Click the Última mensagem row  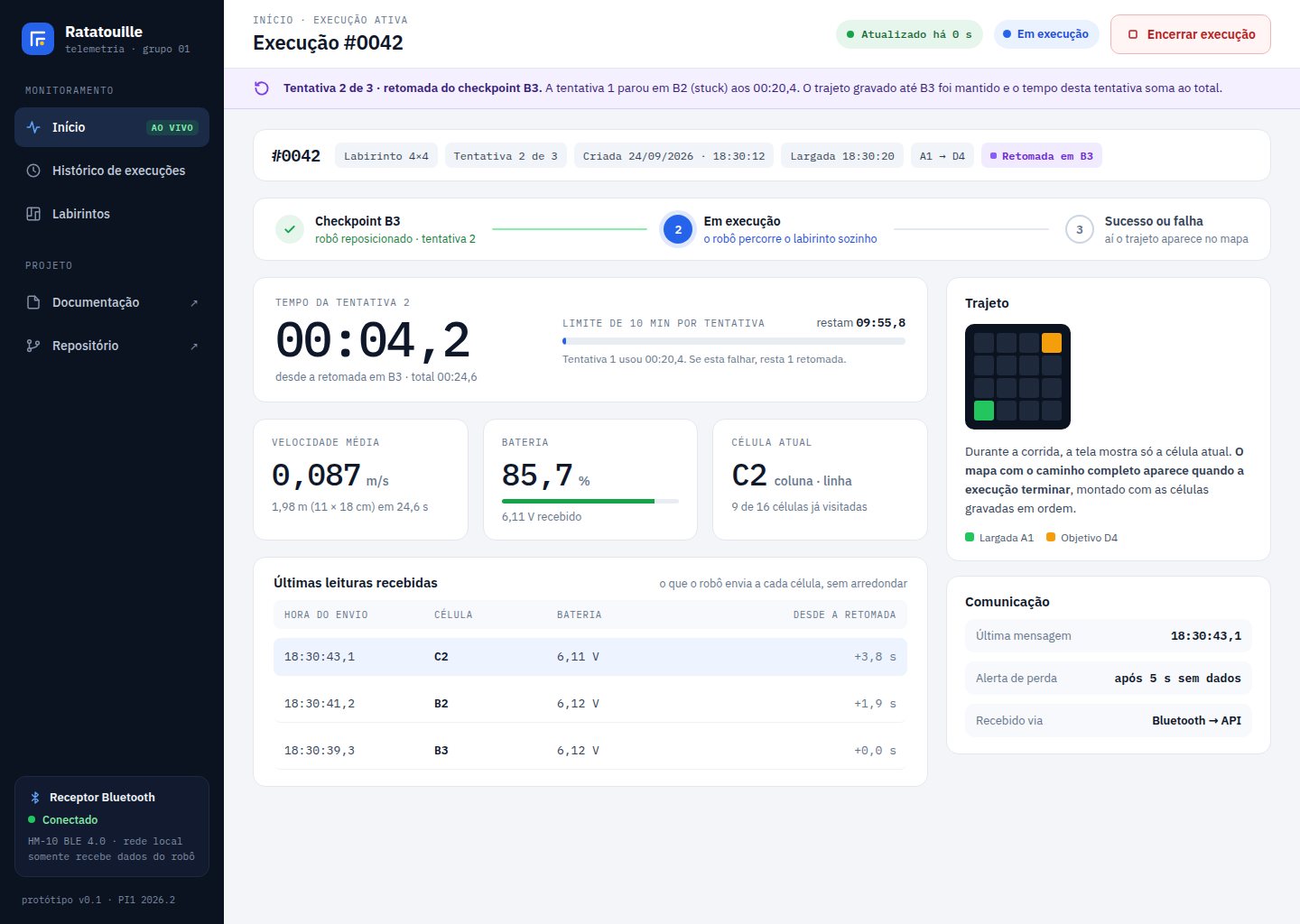(1109, 636)
